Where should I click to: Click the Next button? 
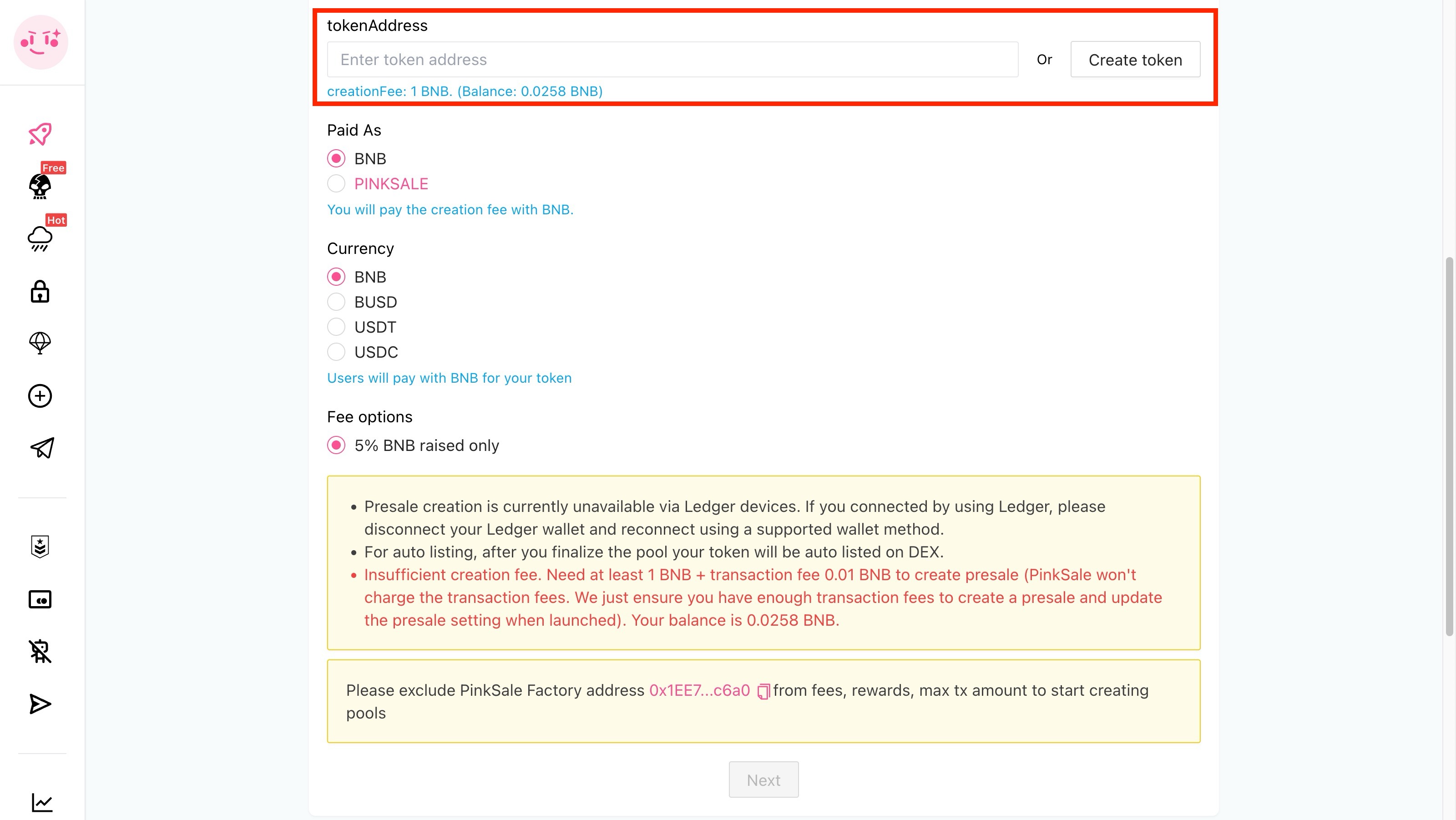(763, 780)
